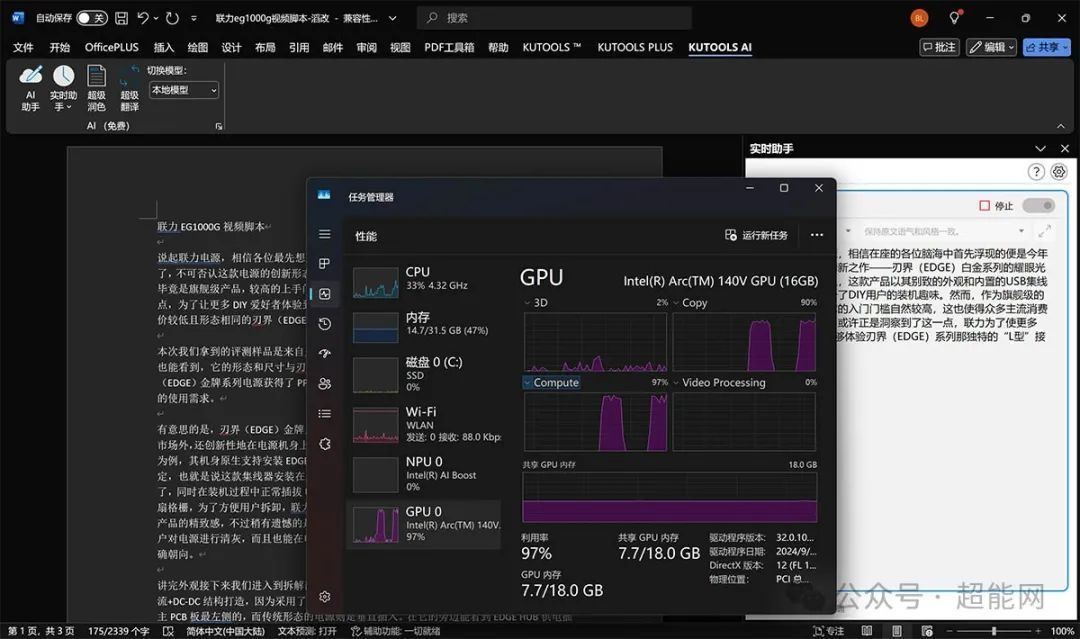Click the Word save icon in title bar
Image resolution: width=1080 pixels, height=639 pixels.
click(121, 18)
